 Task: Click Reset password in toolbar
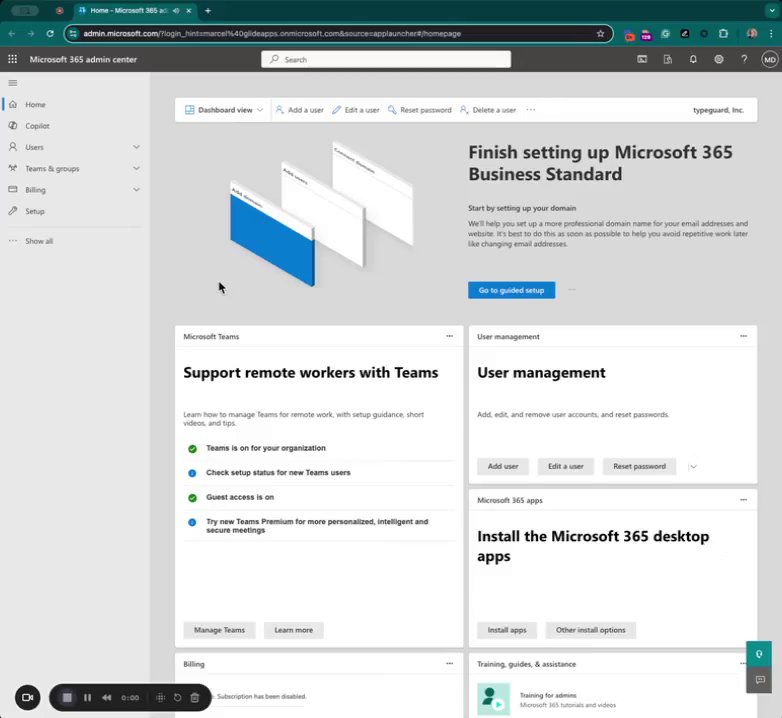coord(420,110)
